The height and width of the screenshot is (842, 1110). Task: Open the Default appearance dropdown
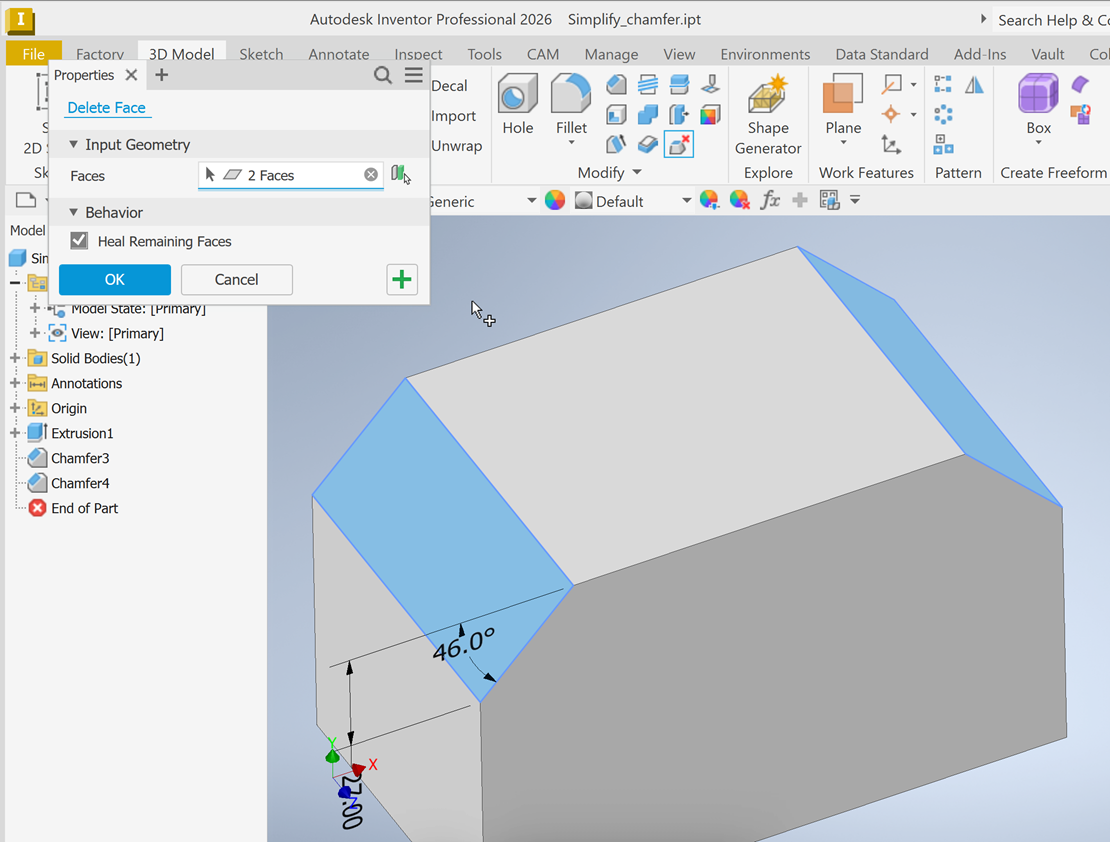tap(686, 200)
